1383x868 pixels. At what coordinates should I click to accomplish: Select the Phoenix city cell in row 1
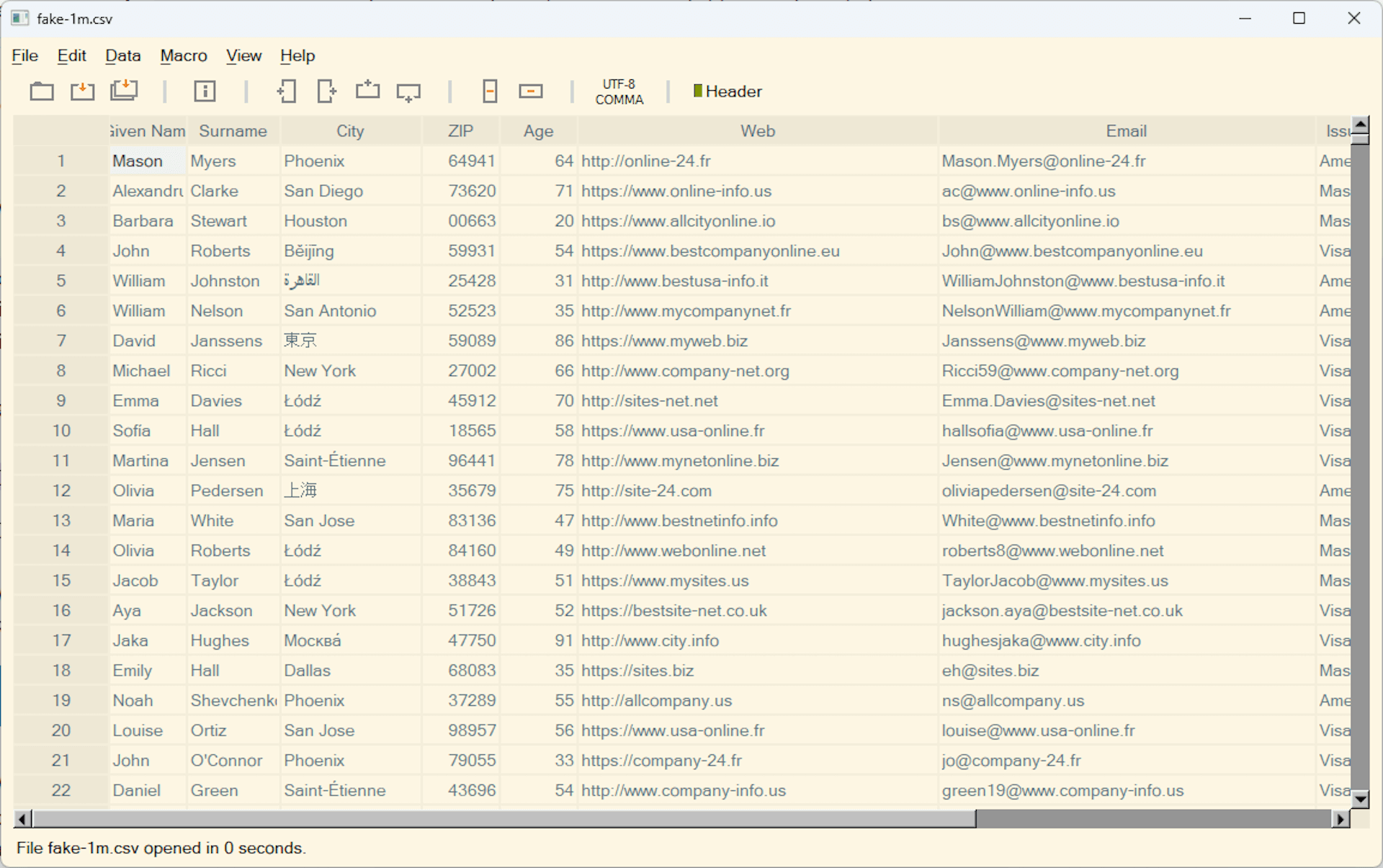tap(314, 161)
